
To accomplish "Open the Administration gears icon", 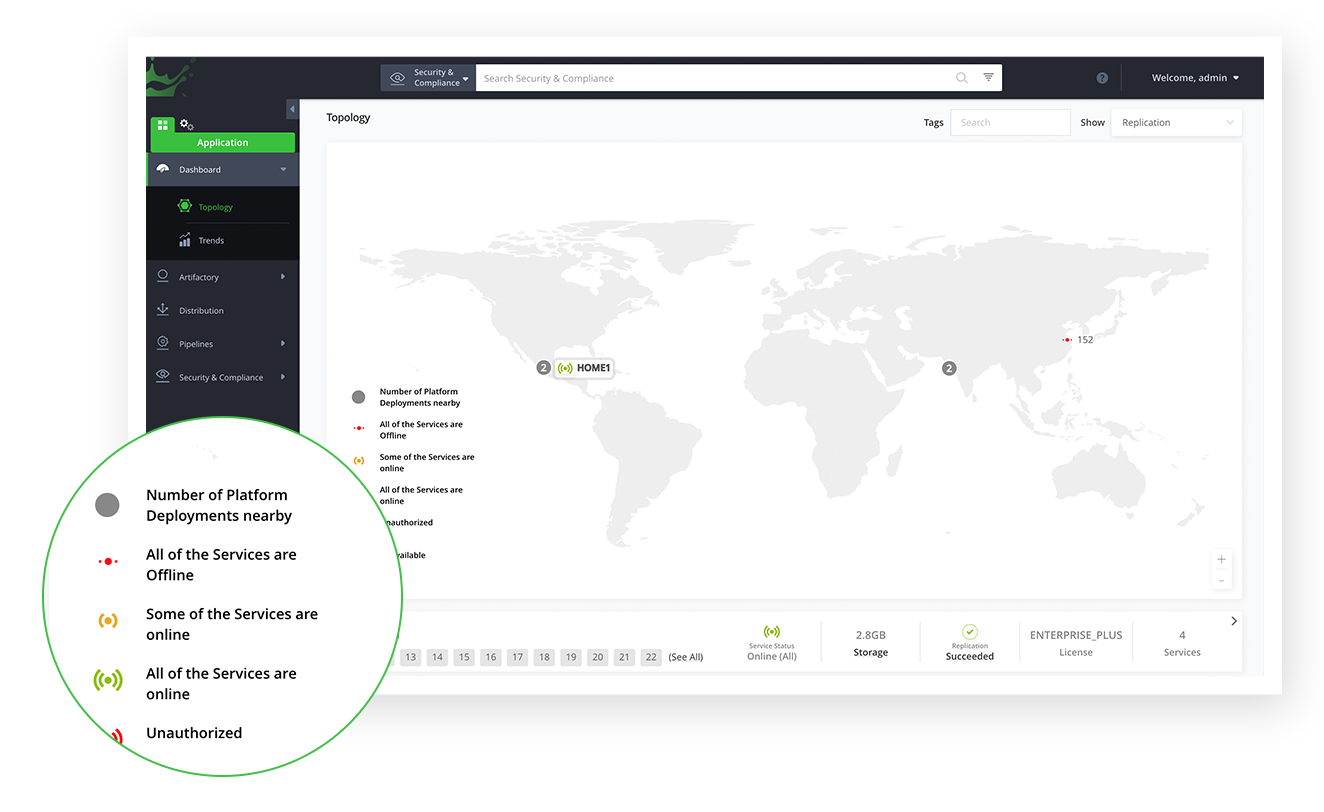I will coord(186,125).
